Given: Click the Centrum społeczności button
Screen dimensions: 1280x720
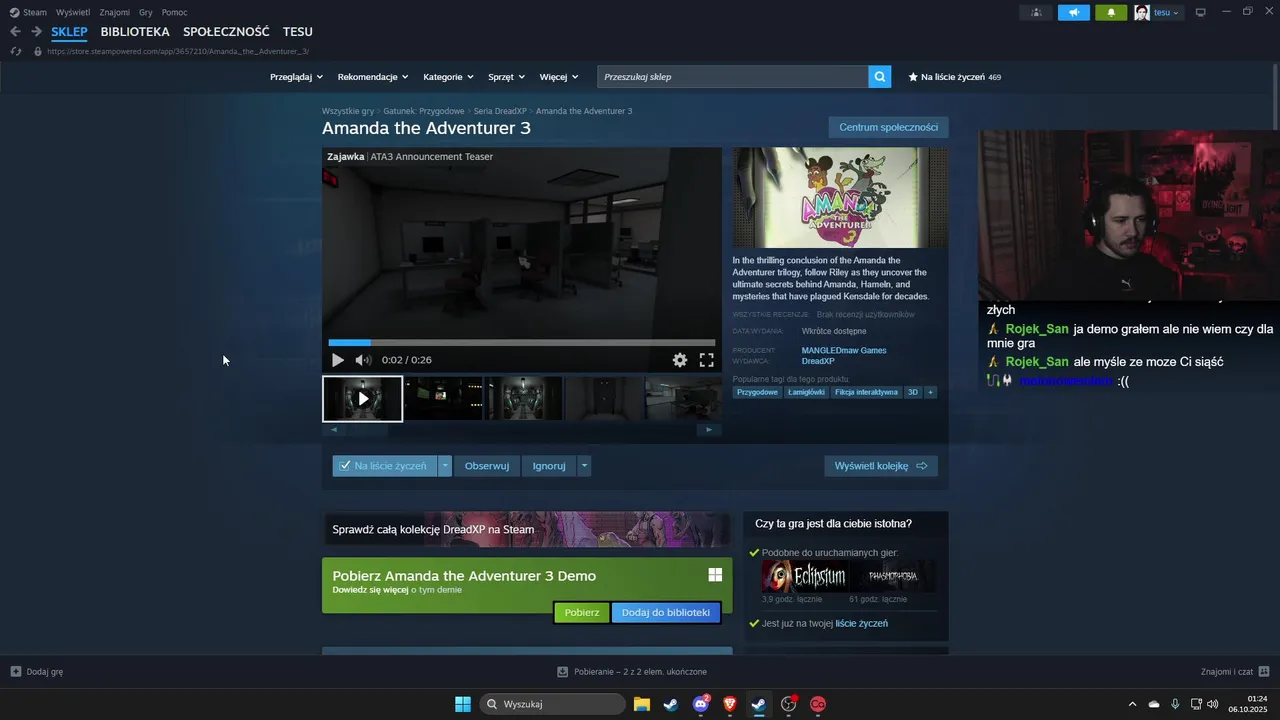Looking at the screenshot, I should (x=888, y=127).
